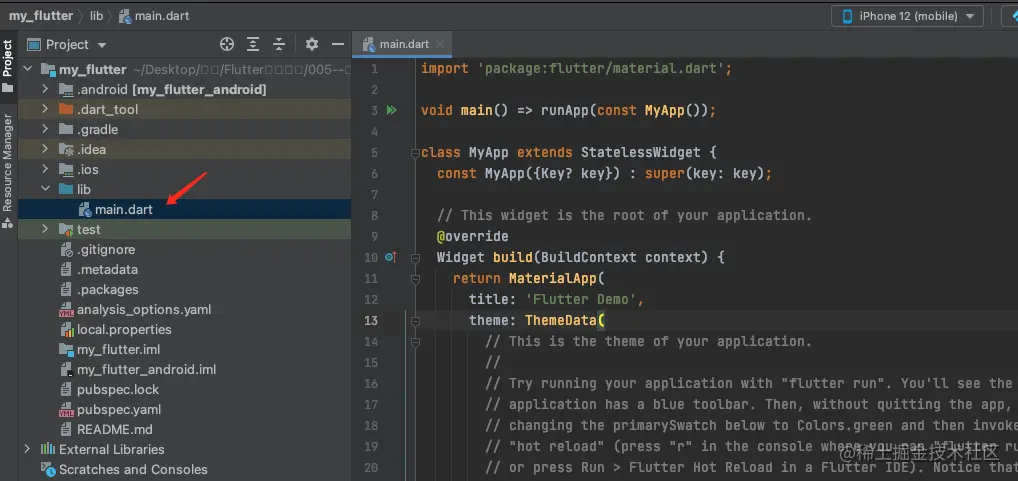1018x481 pixels.
Task: Fold the build method at line 10
Action: point(416,258)
